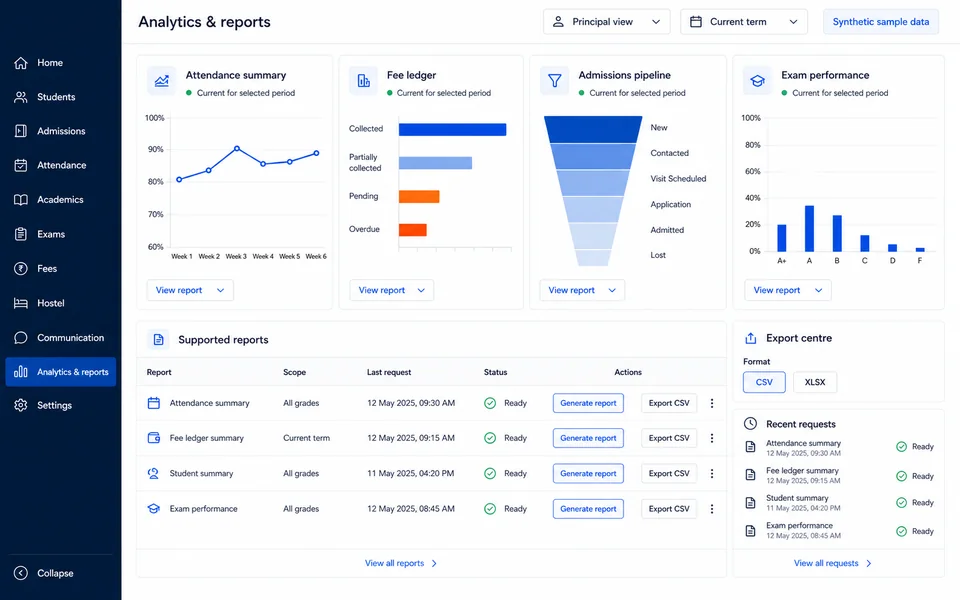Click the Students people icon

coord(21,97)
